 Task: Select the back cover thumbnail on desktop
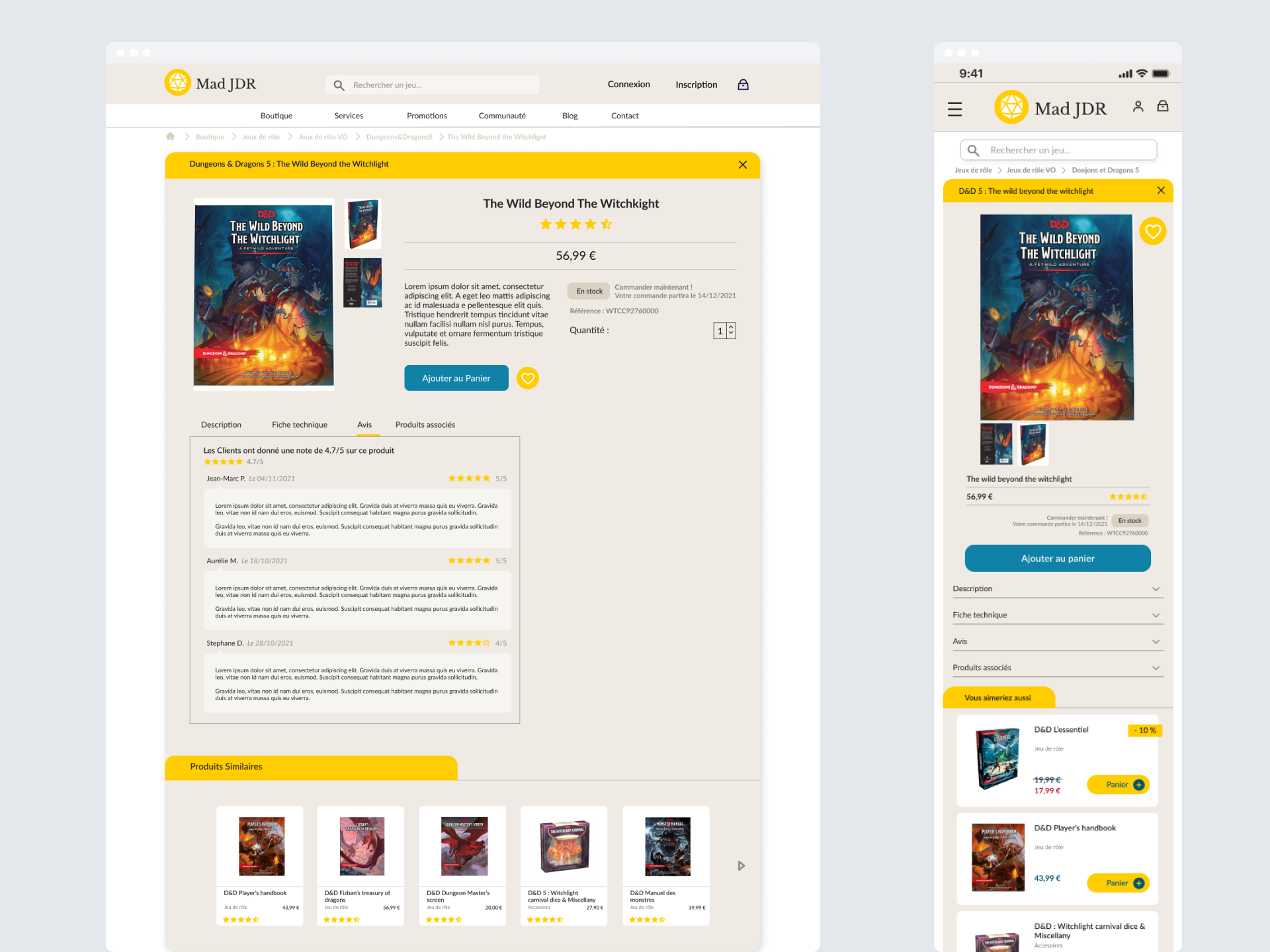click(x=363, y=283)
